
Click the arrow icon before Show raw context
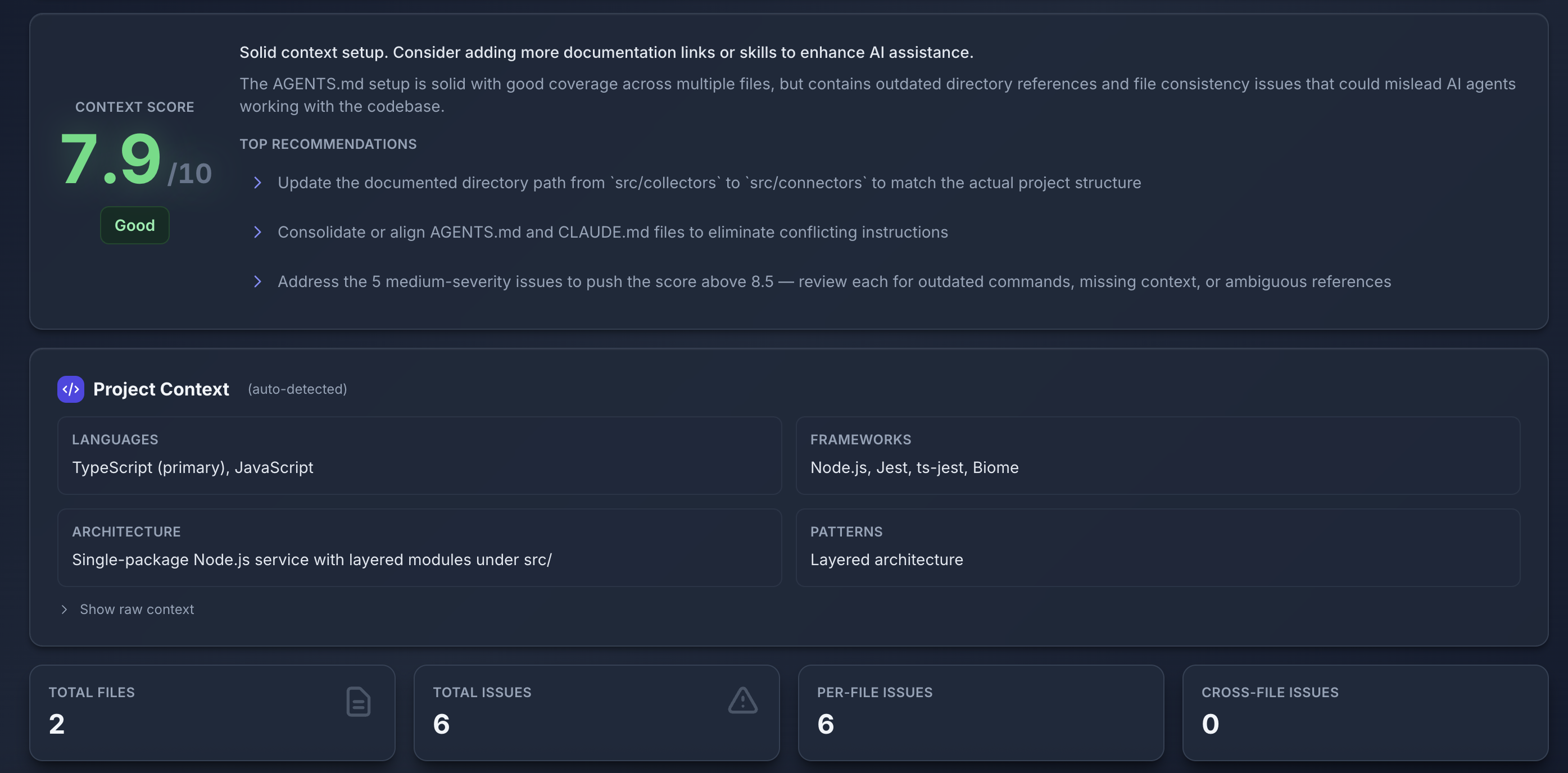64,610
